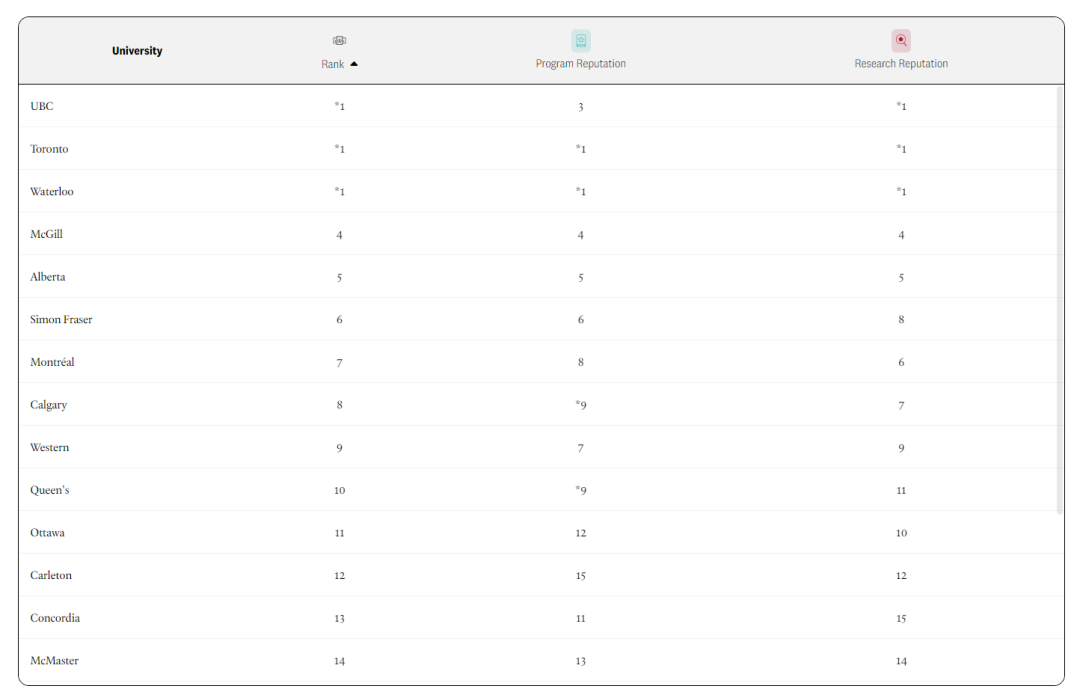The image size is (1080, 692).
Task: Click Queen's Rank value 10
Action: tap(340, 490)
